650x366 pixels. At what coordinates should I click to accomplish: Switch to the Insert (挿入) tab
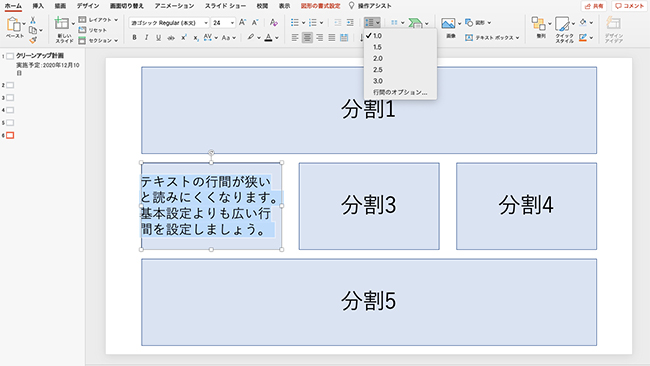pyautogui.click(x=38, y=6)
